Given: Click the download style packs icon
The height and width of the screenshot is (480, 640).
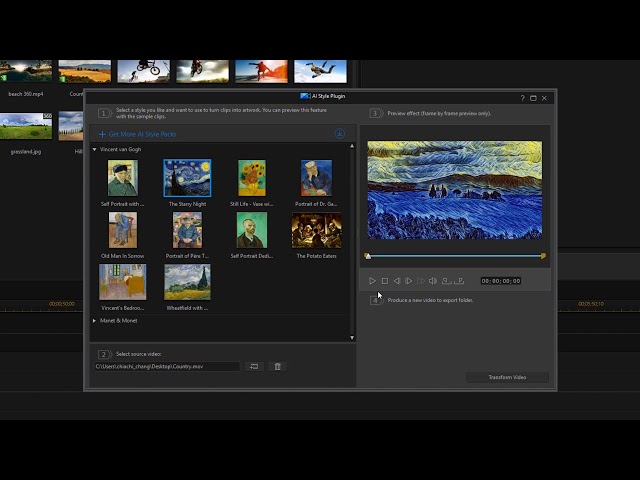Looking at the screenshot, I should [x=340, y=133].
